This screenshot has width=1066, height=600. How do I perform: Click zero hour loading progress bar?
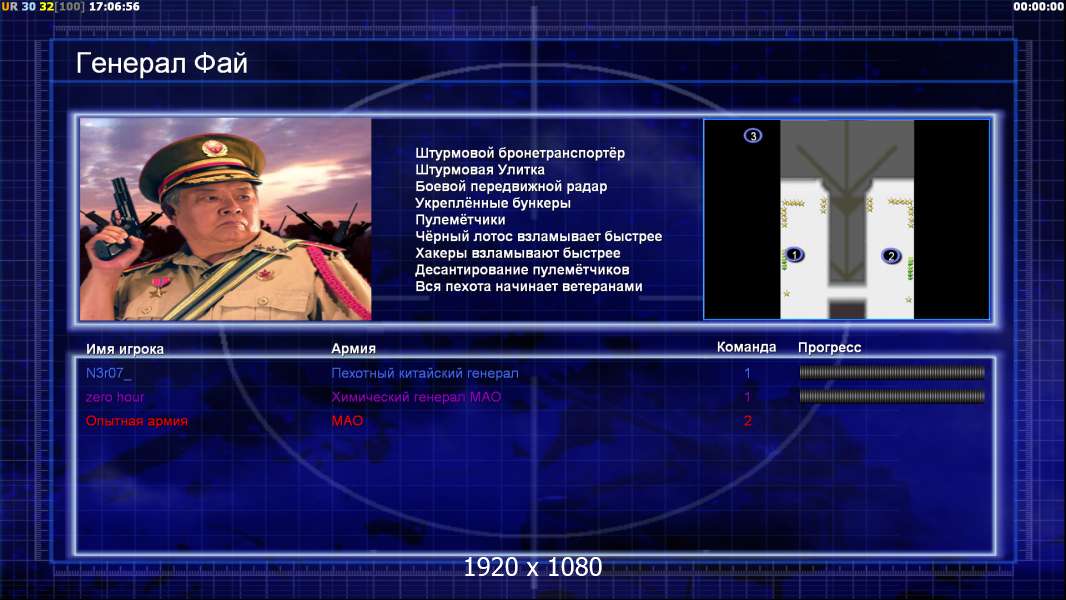point(892,396)
